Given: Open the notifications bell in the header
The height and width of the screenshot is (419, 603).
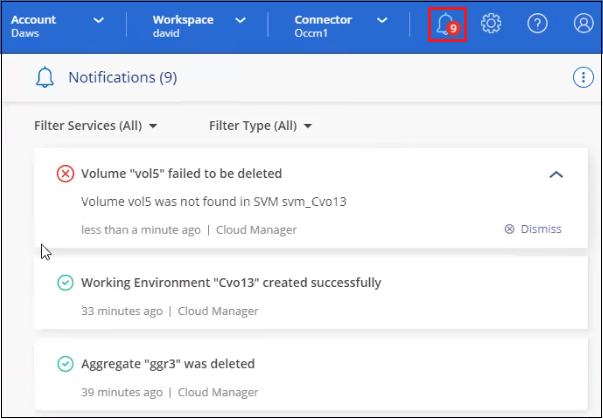Looking at the screenshot, I should [x=447, y=24].
